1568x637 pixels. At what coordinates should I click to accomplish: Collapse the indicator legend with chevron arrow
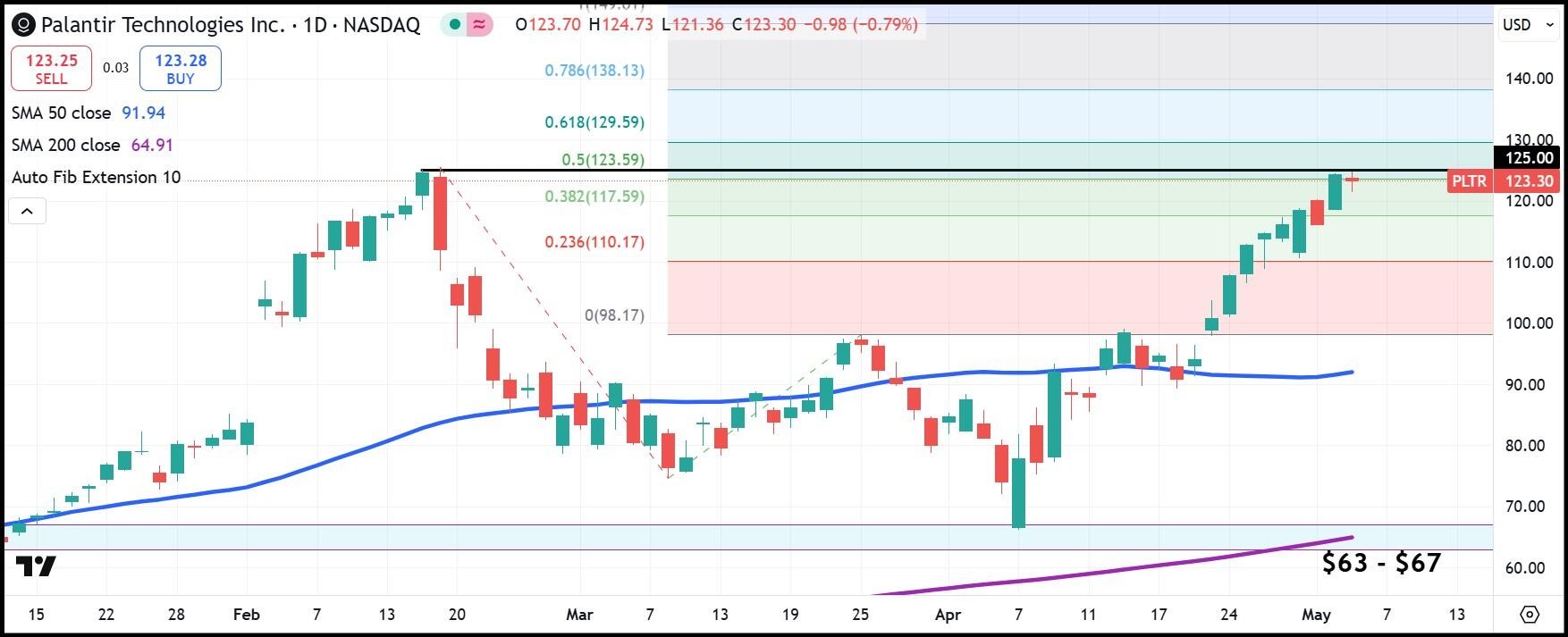tap(27, 212)
